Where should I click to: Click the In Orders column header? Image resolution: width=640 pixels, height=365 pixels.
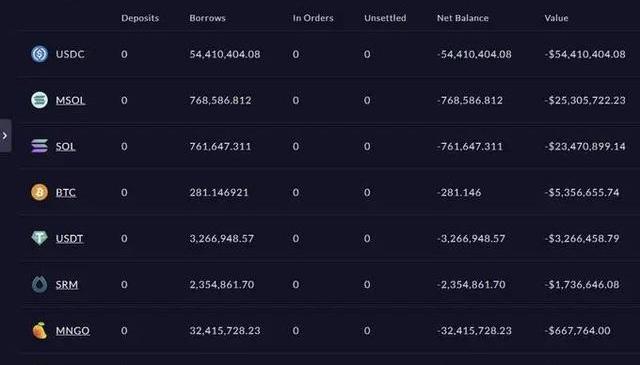tap(313, 18)
